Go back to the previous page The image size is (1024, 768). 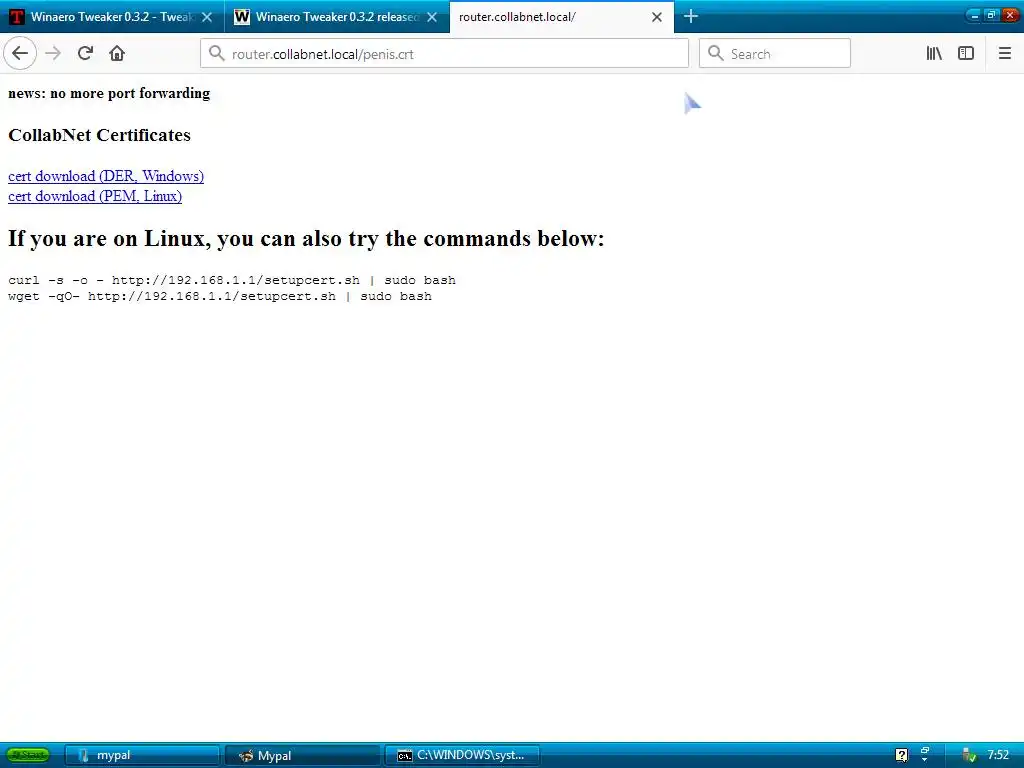(x=20, y=53)
